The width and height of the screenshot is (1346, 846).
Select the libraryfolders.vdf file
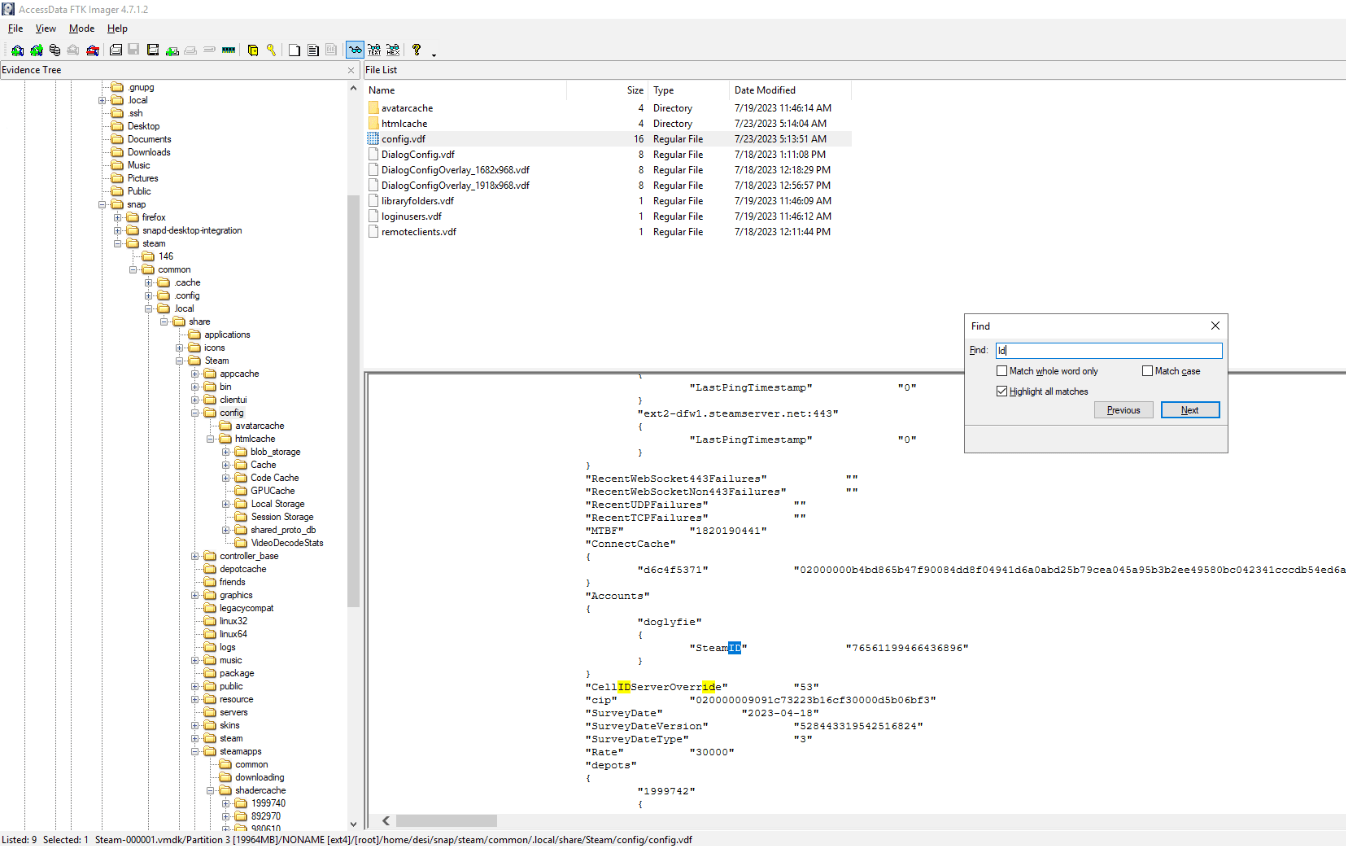(417, 201)
